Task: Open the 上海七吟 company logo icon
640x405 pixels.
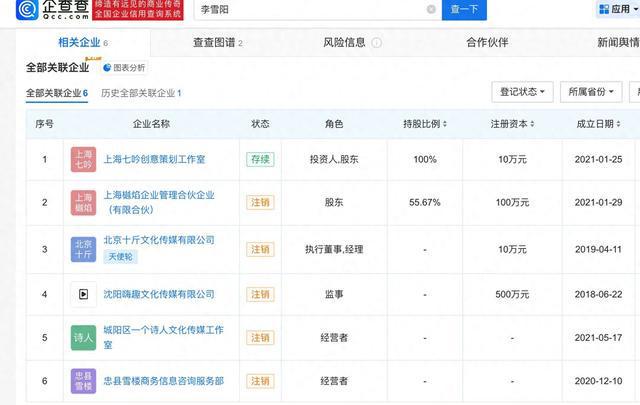Action: (84, 160)
